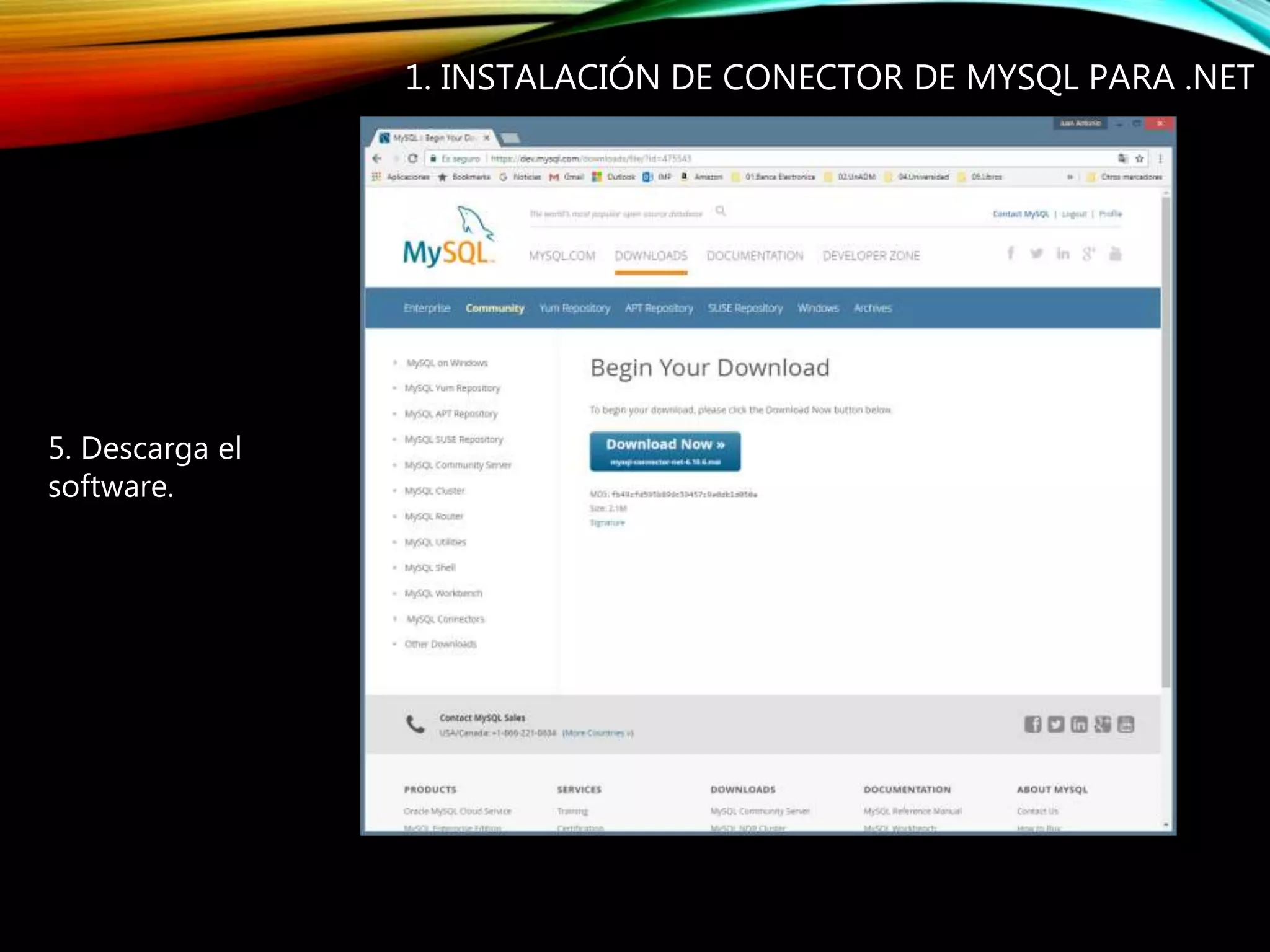1270x952 pixels.
Task: Open the Outlook bookmark
Action: click(x=614, y=177)
